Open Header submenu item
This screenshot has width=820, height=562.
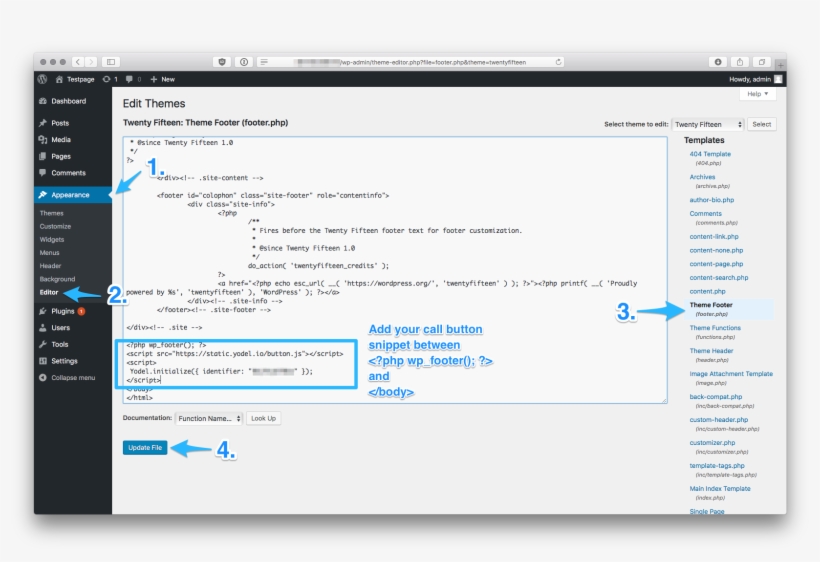[x=50, y=266]
